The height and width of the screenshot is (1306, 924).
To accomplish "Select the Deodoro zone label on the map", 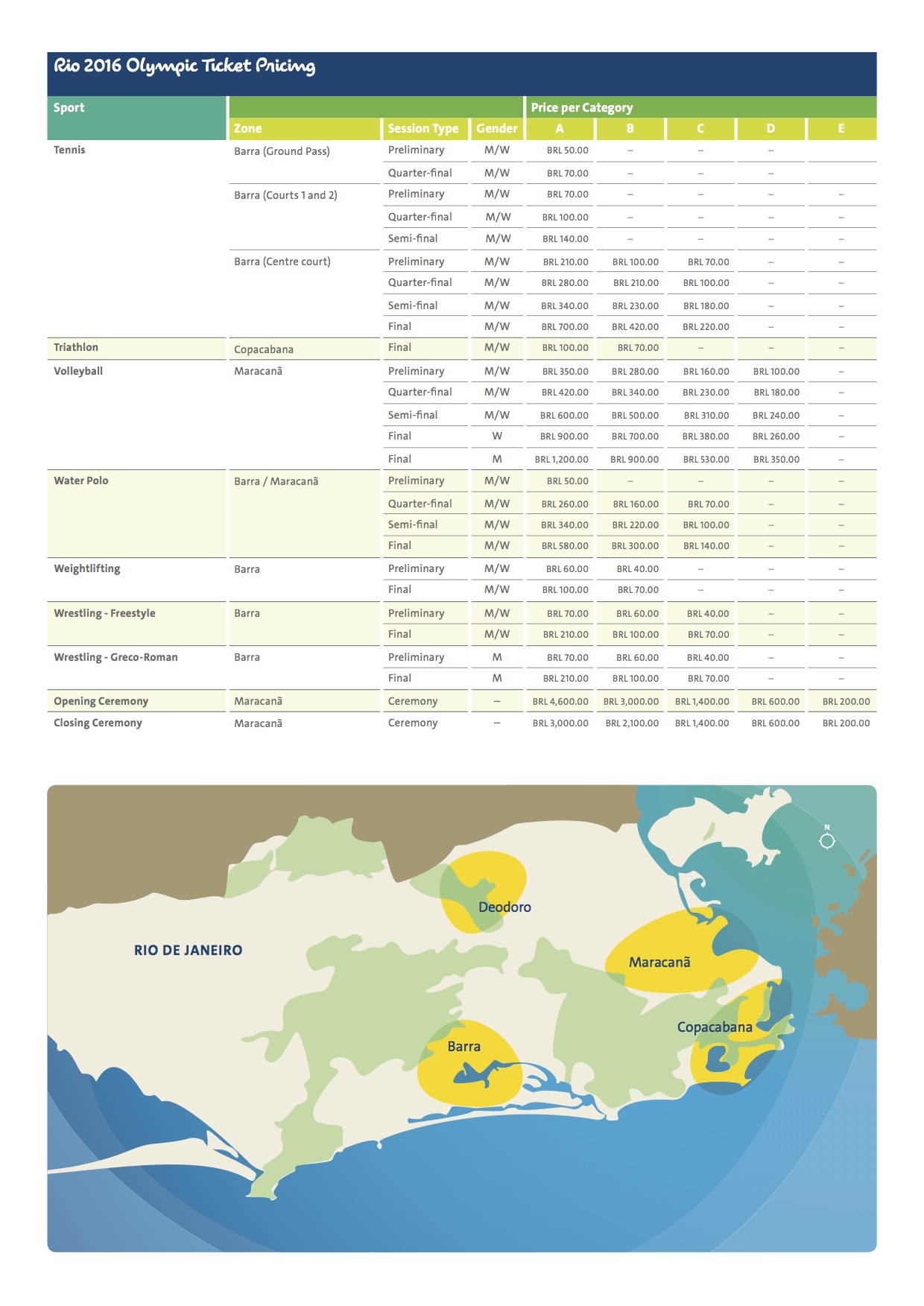I will click(x=504, y=907).
